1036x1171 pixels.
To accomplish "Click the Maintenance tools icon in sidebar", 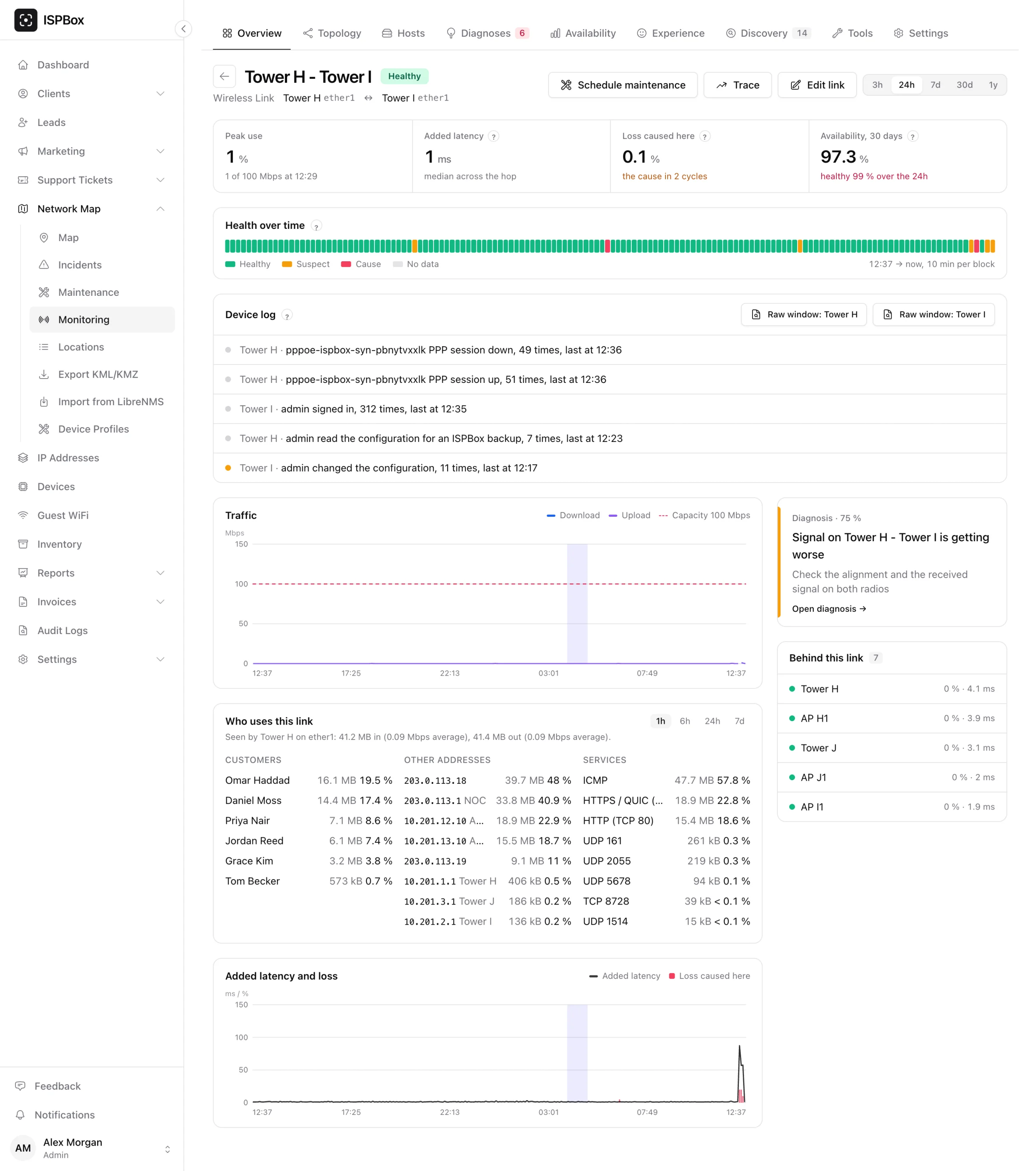I will click(x=43, y=292).
